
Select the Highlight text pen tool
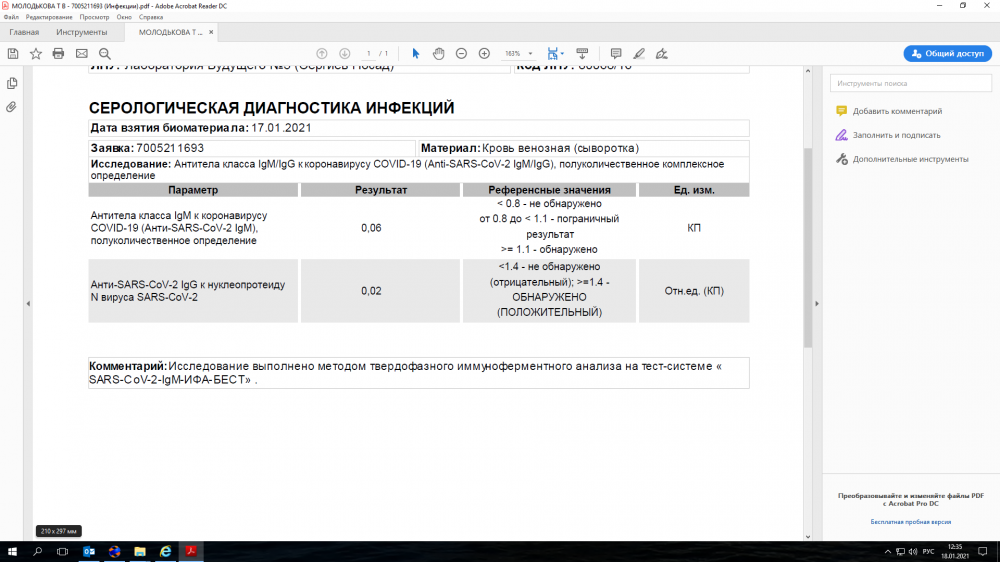pyautogui.click(x=638, y=53)
